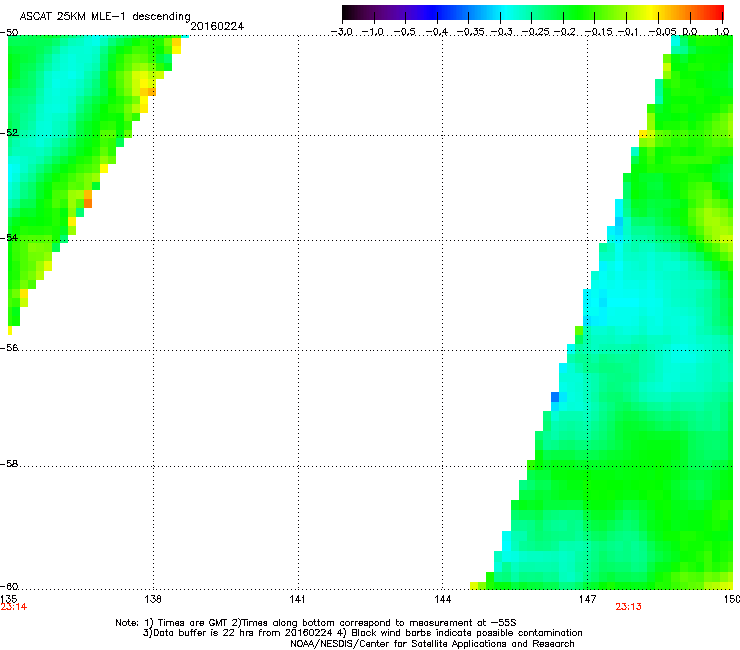Click the dark blue cell in right swath
Screen dimensions: 740x650
[x=555, y=397]
